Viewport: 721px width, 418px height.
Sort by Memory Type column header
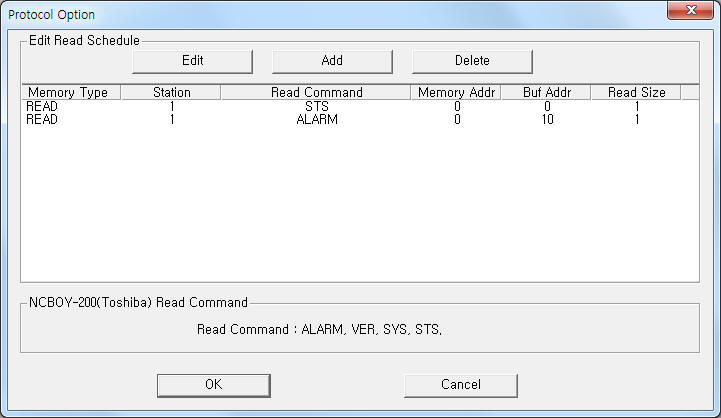click(x=68, y=92)
